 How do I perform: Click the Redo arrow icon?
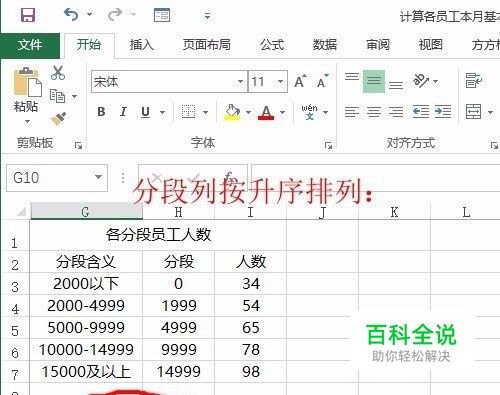click(115, 15)
